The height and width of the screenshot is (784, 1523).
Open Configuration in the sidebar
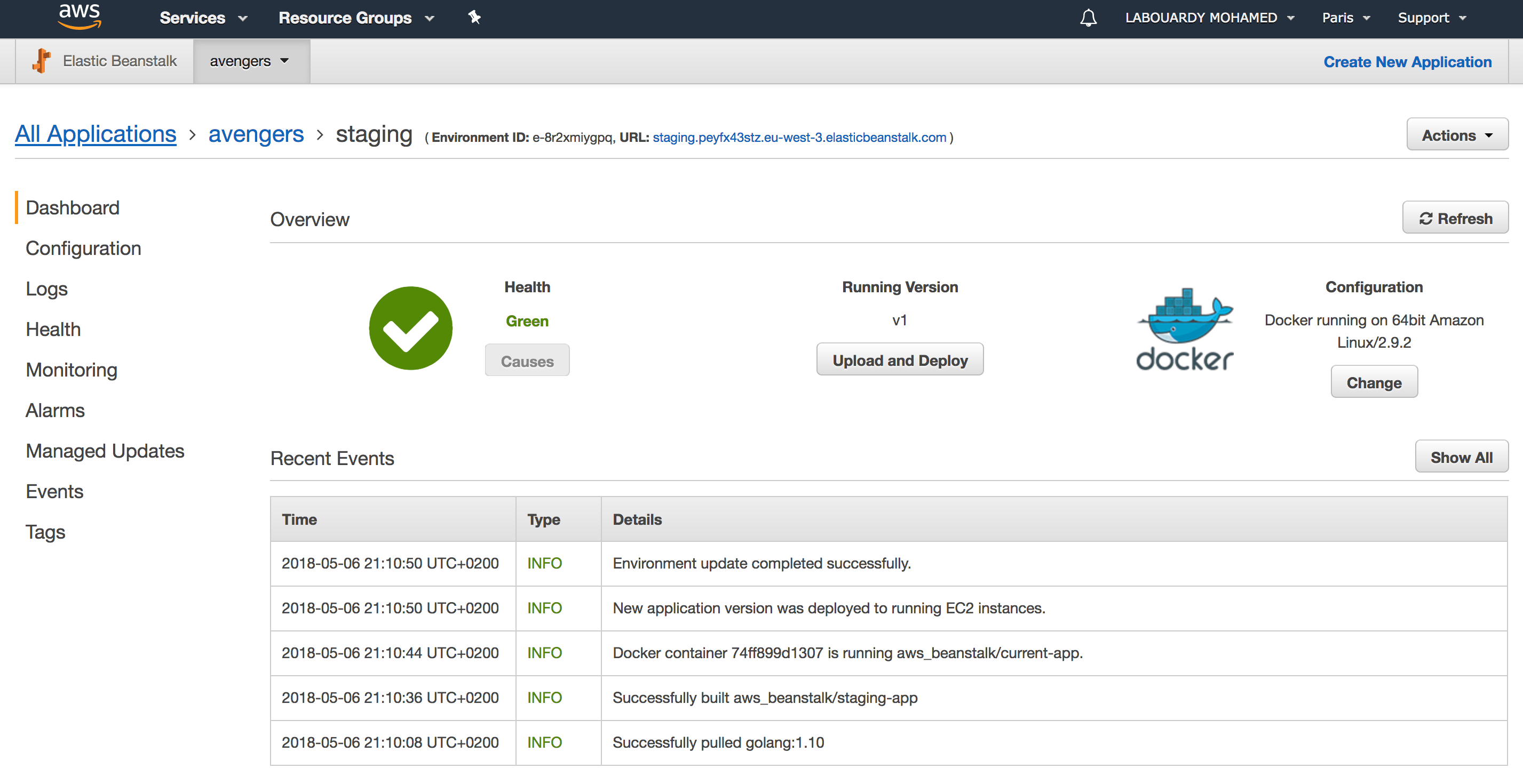pyautogui.click(x=83, y=248)
